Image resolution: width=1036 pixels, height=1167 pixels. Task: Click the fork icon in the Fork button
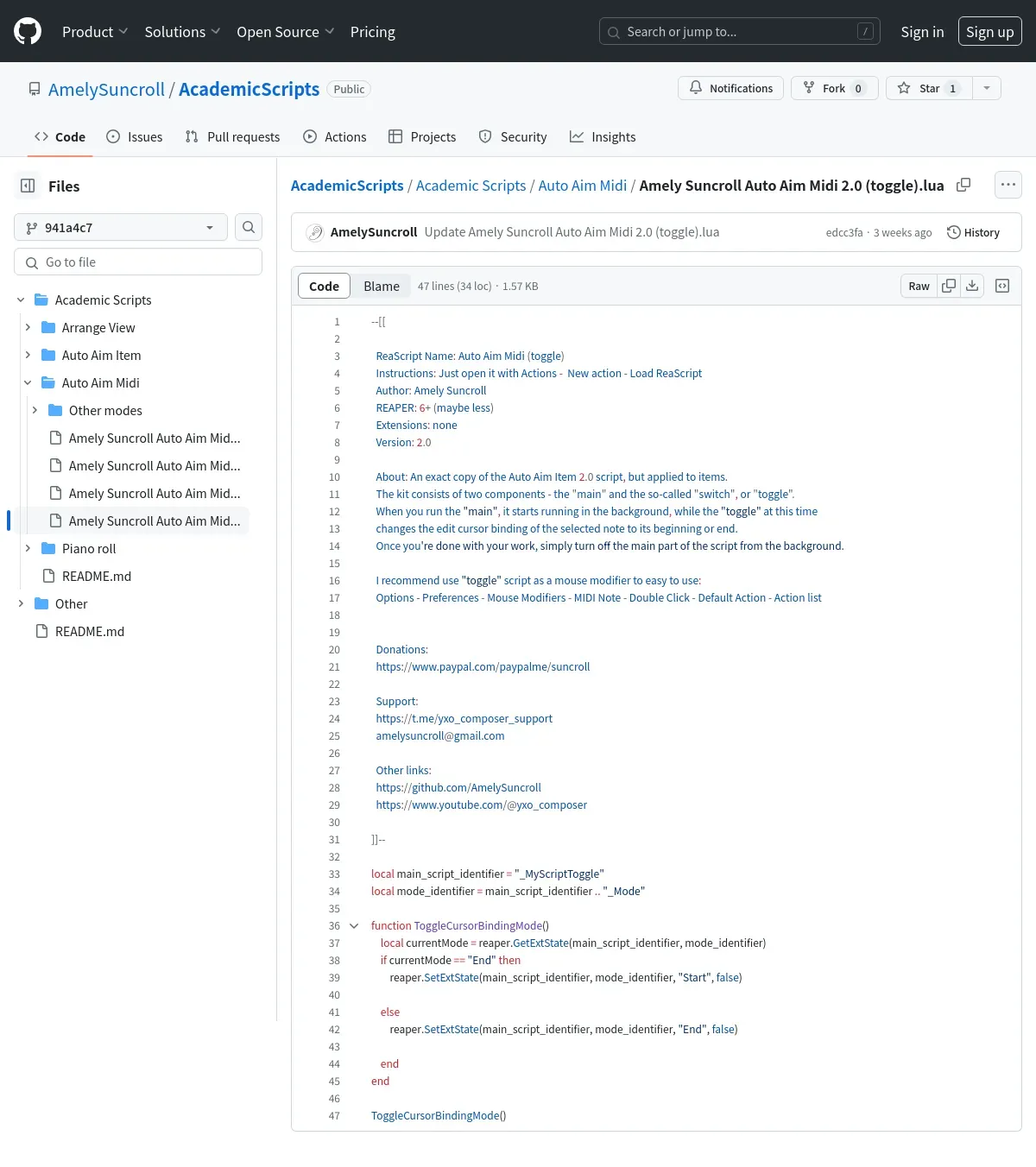pos(809,88)
